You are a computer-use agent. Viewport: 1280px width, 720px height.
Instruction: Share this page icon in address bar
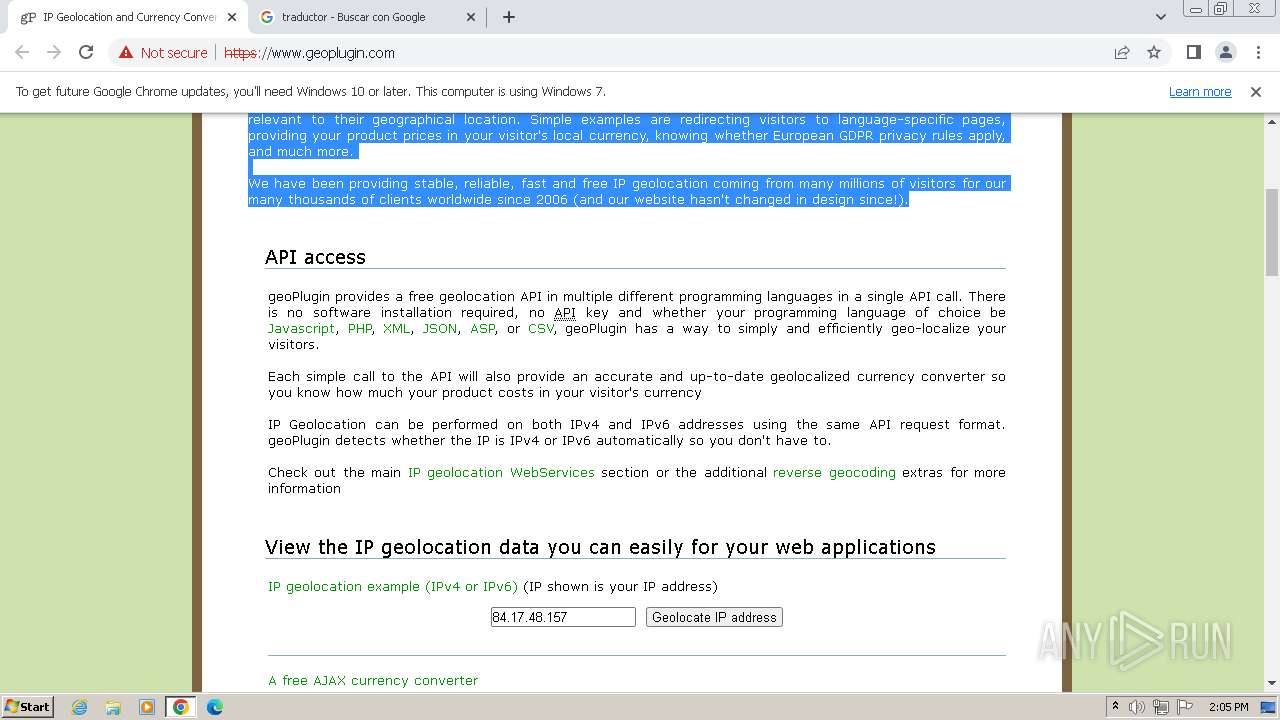(1122, 52)
